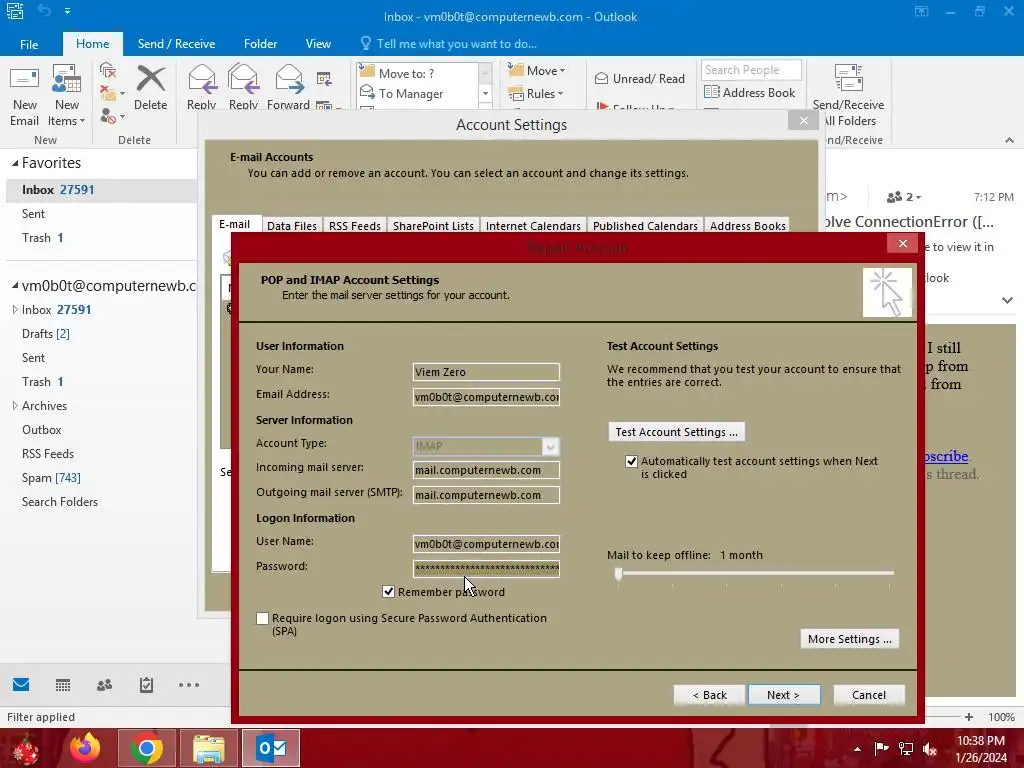
Task: Open the File menu
Action: pyautogui.click(x=29, y=44)
